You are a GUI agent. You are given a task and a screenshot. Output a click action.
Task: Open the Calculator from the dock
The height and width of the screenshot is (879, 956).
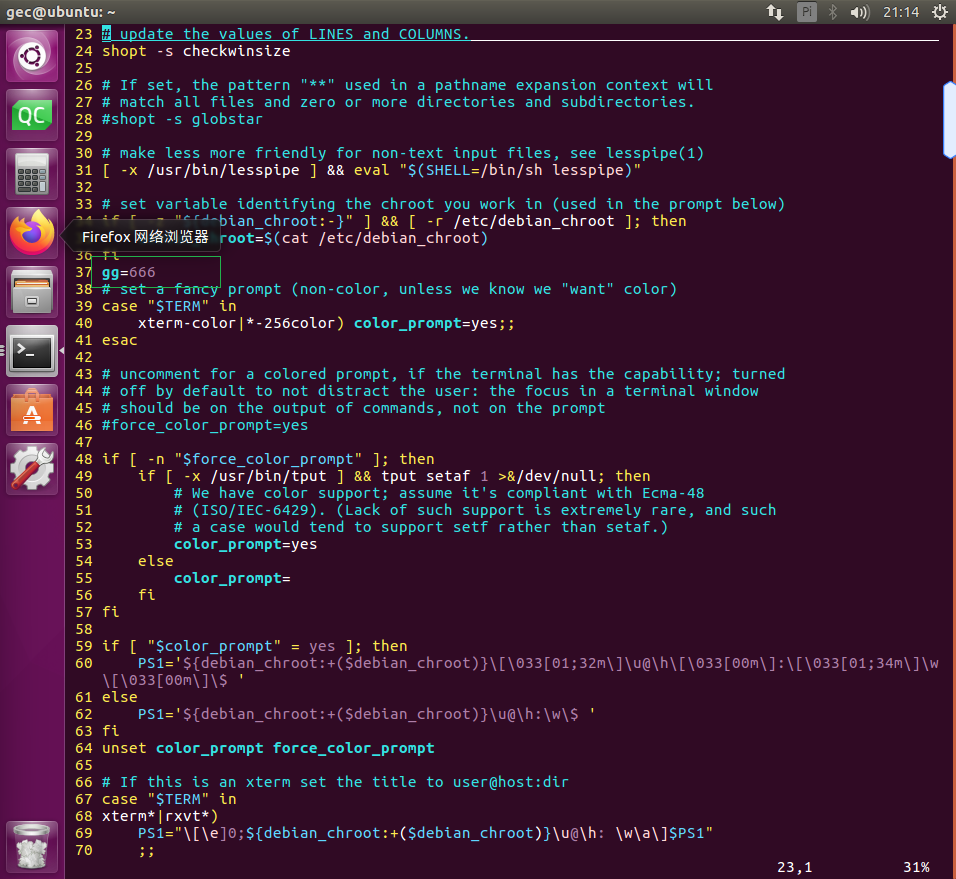click(x=32, y=174)
